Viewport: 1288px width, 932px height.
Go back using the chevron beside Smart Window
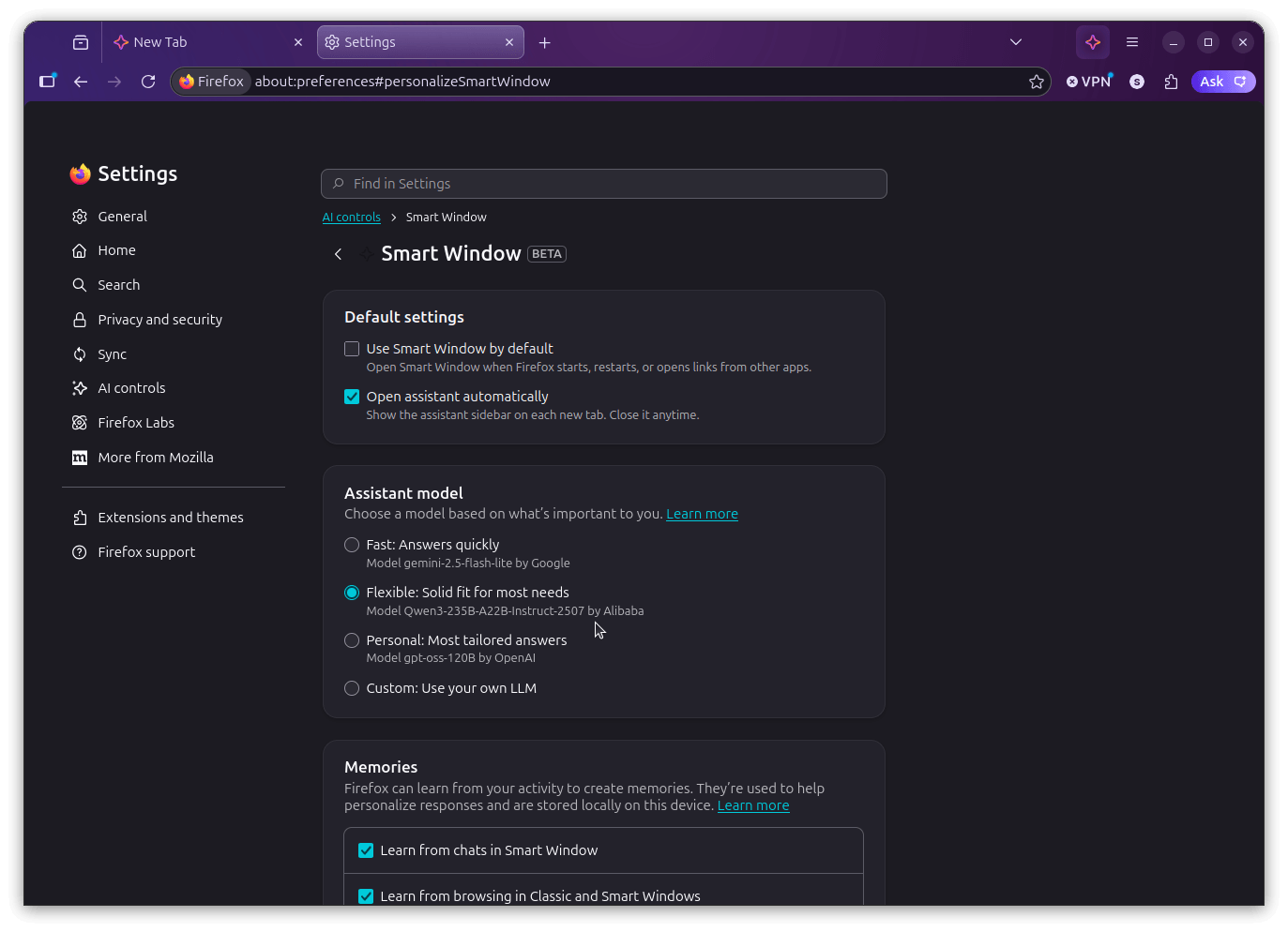pos(338,254)
